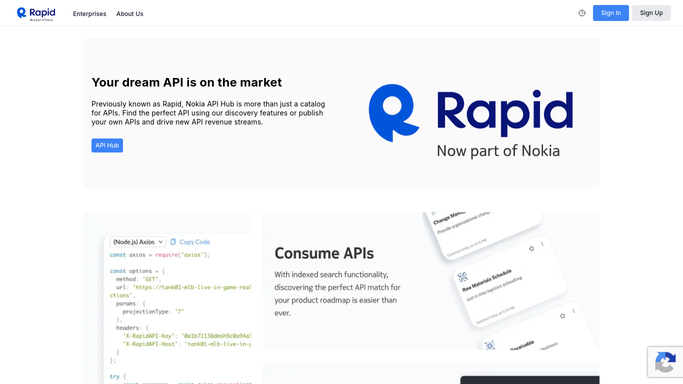Expand the (Node.js) Axios language dropdown
This screenshot has width=683, height=384.
click(x=138, y=242)
